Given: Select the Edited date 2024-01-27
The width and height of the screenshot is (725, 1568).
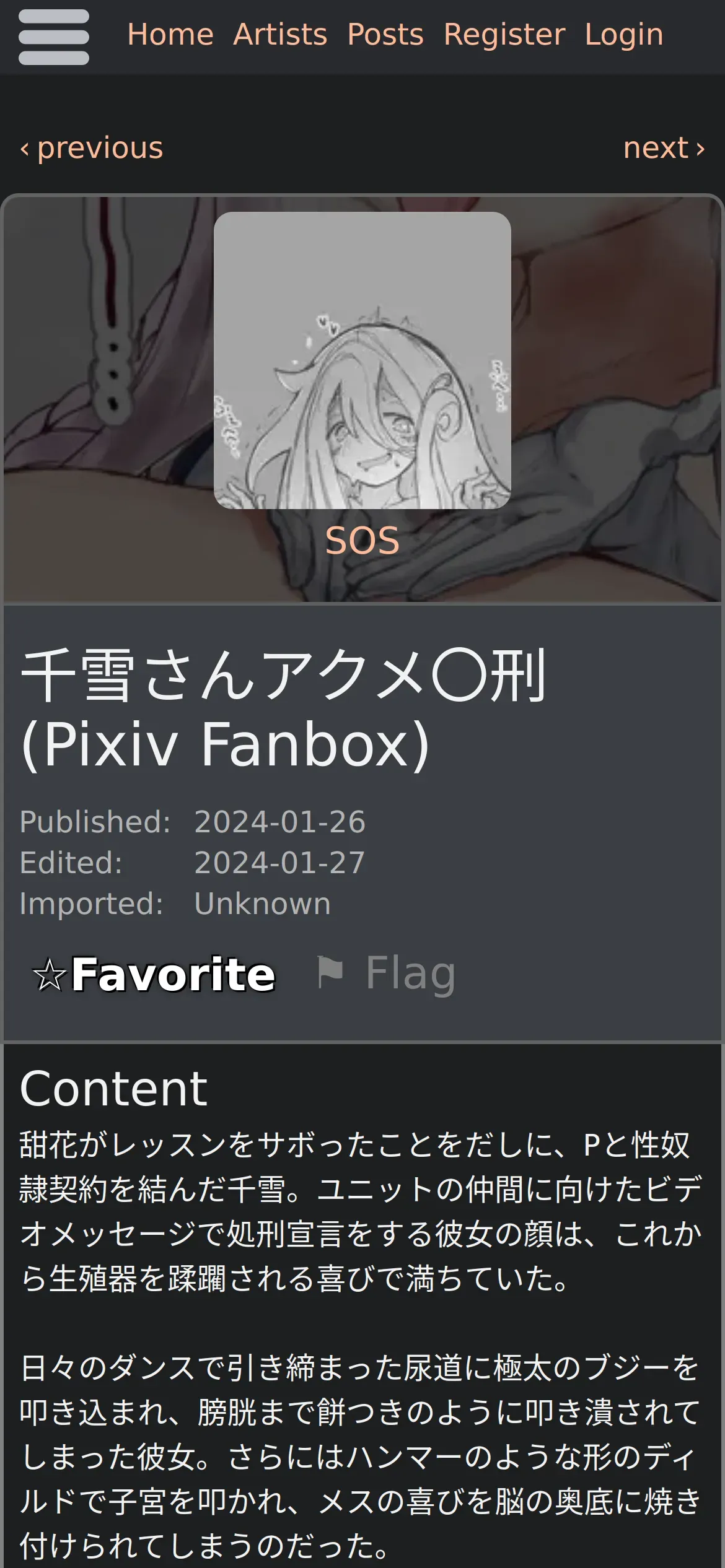Looking at the screenshot, I should pos(280,863).
